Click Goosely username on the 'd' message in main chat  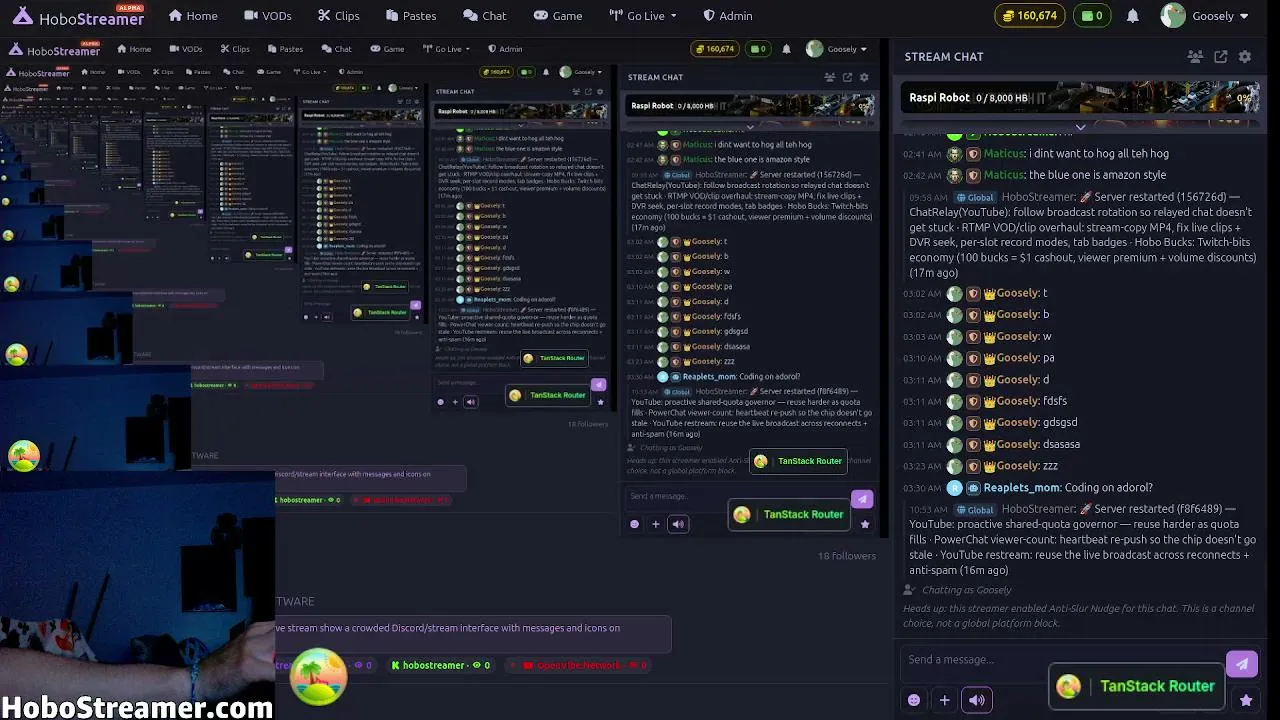coord(1018,380)
